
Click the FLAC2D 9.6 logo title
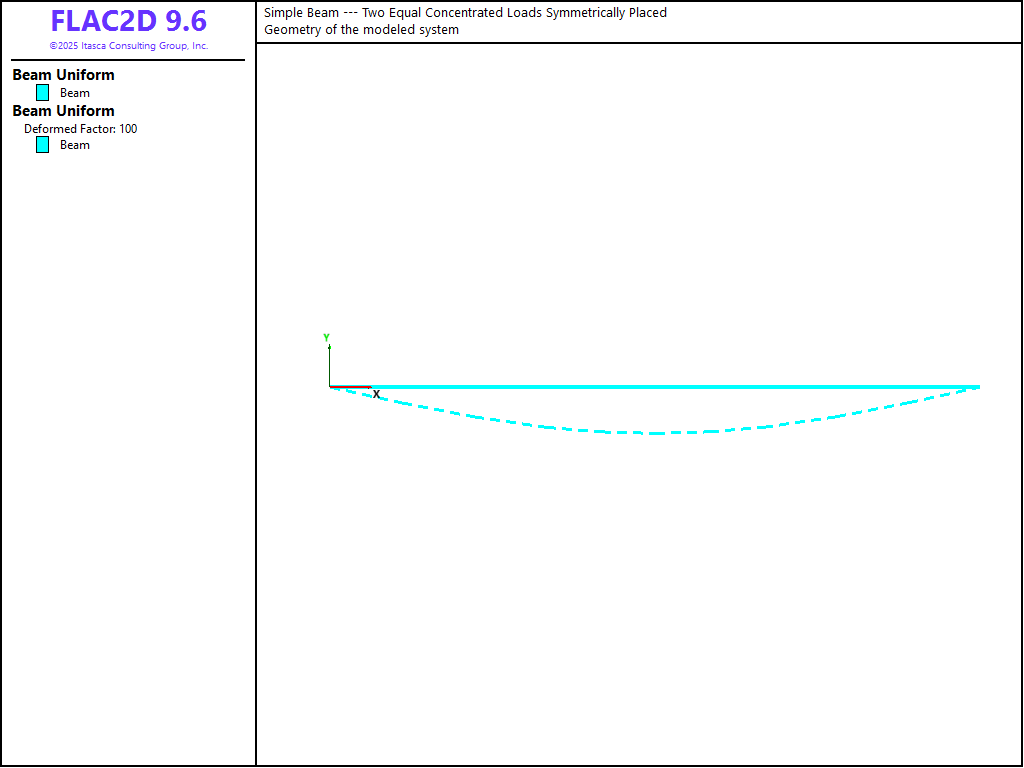click(128, 22)
